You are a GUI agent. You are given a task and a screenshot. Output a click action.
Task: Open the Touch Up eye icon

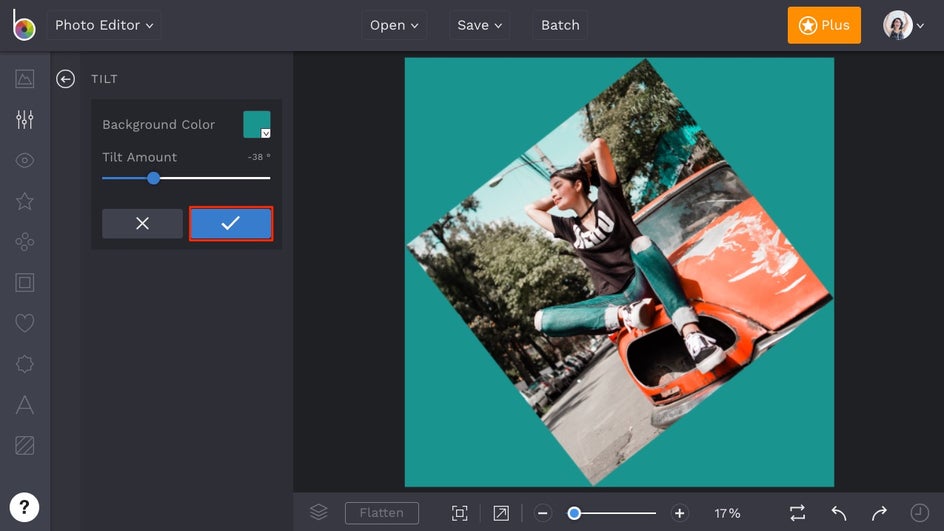(25, 160)
